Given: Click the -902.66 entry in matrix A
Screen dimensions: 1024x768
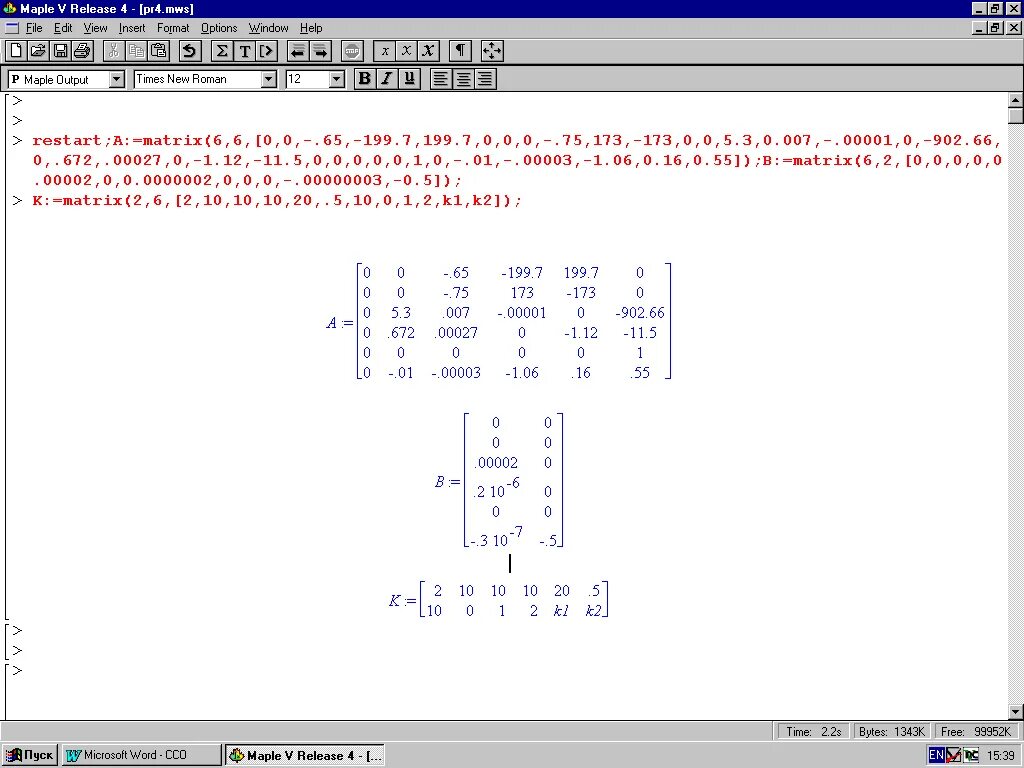Looking at the screenshot, I should [639, 313].
